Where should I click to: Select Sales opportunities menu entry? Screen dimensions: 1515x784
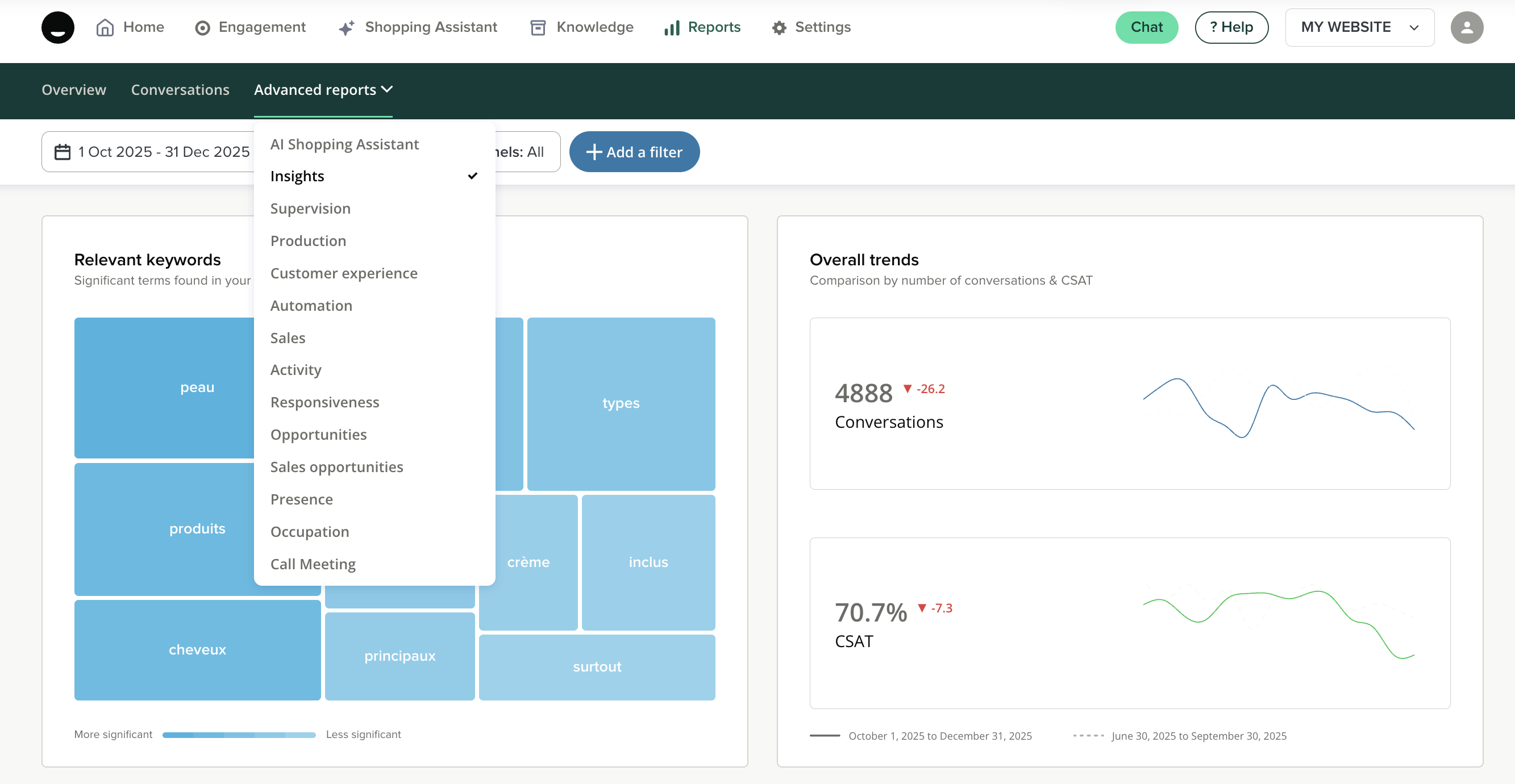pyautogui.click(x=336, y=467)
